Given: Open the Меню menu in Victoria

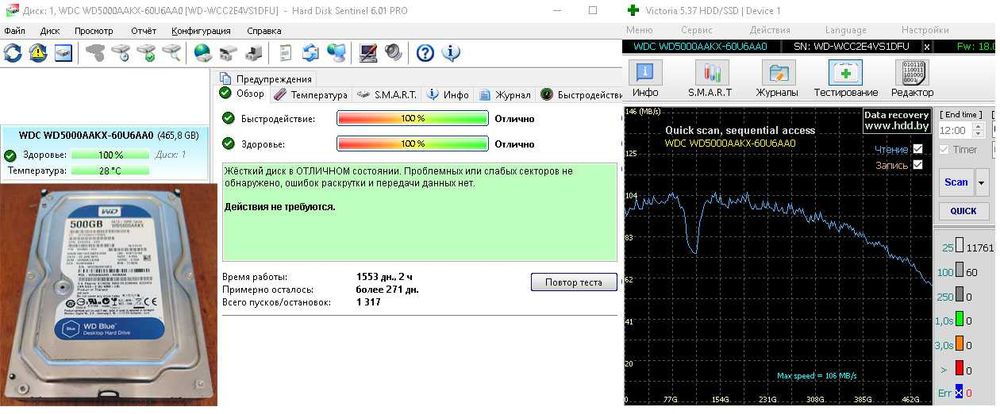Looking at the screenshot, I should point(639,30).
